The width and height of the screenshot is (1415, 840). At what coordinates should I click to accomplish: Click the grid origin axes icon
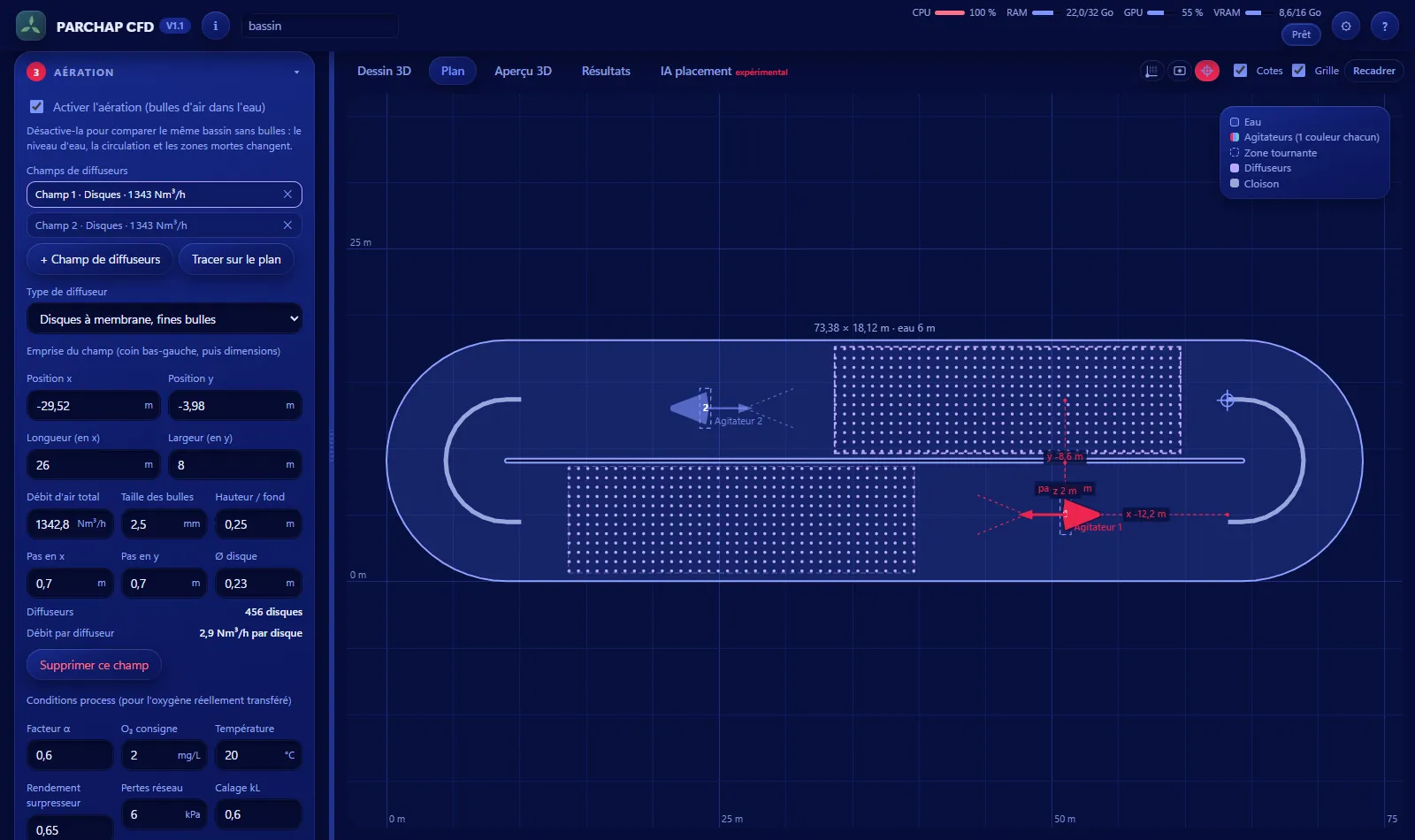coord(1151,71)
